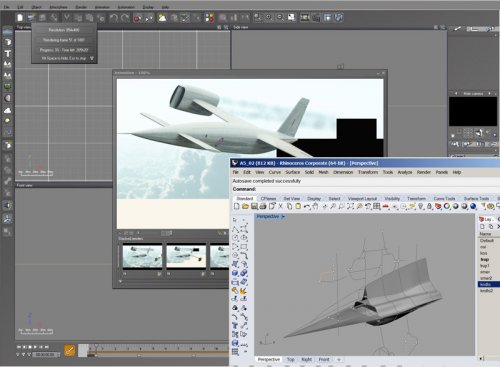The image size is (500, 367).
Task: Click Rhino color wheel properties icon
Action: pos(447,206)
